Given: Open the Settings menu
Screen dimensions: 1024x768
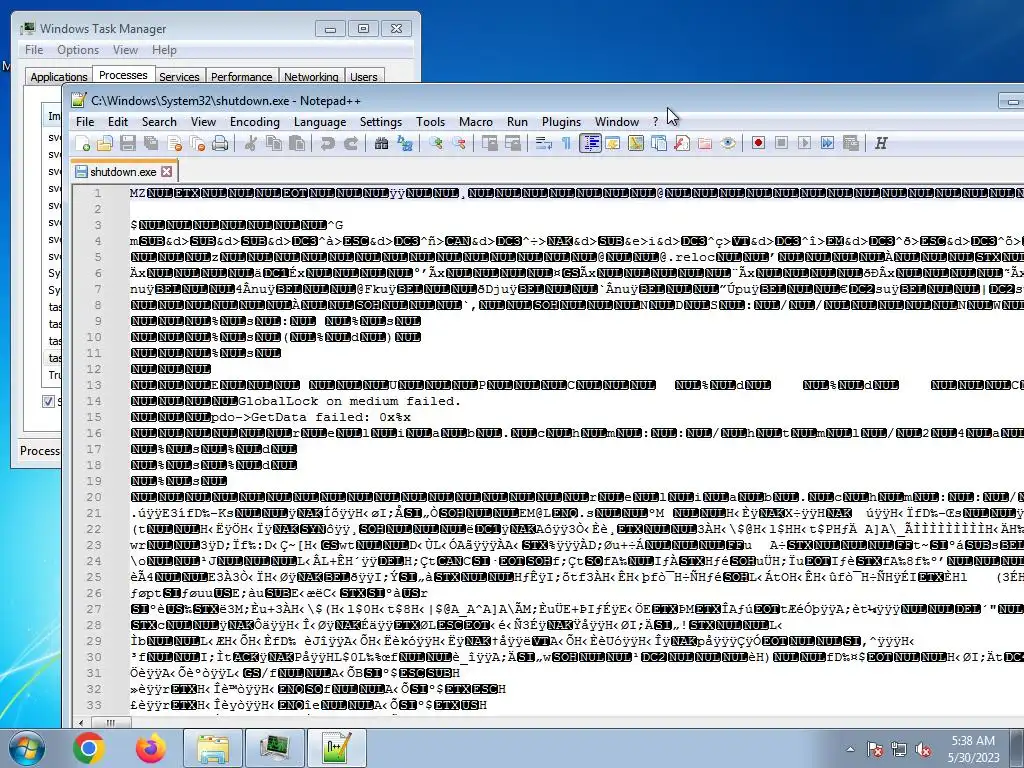Looking at the screenshot, I should coord(381,121).
